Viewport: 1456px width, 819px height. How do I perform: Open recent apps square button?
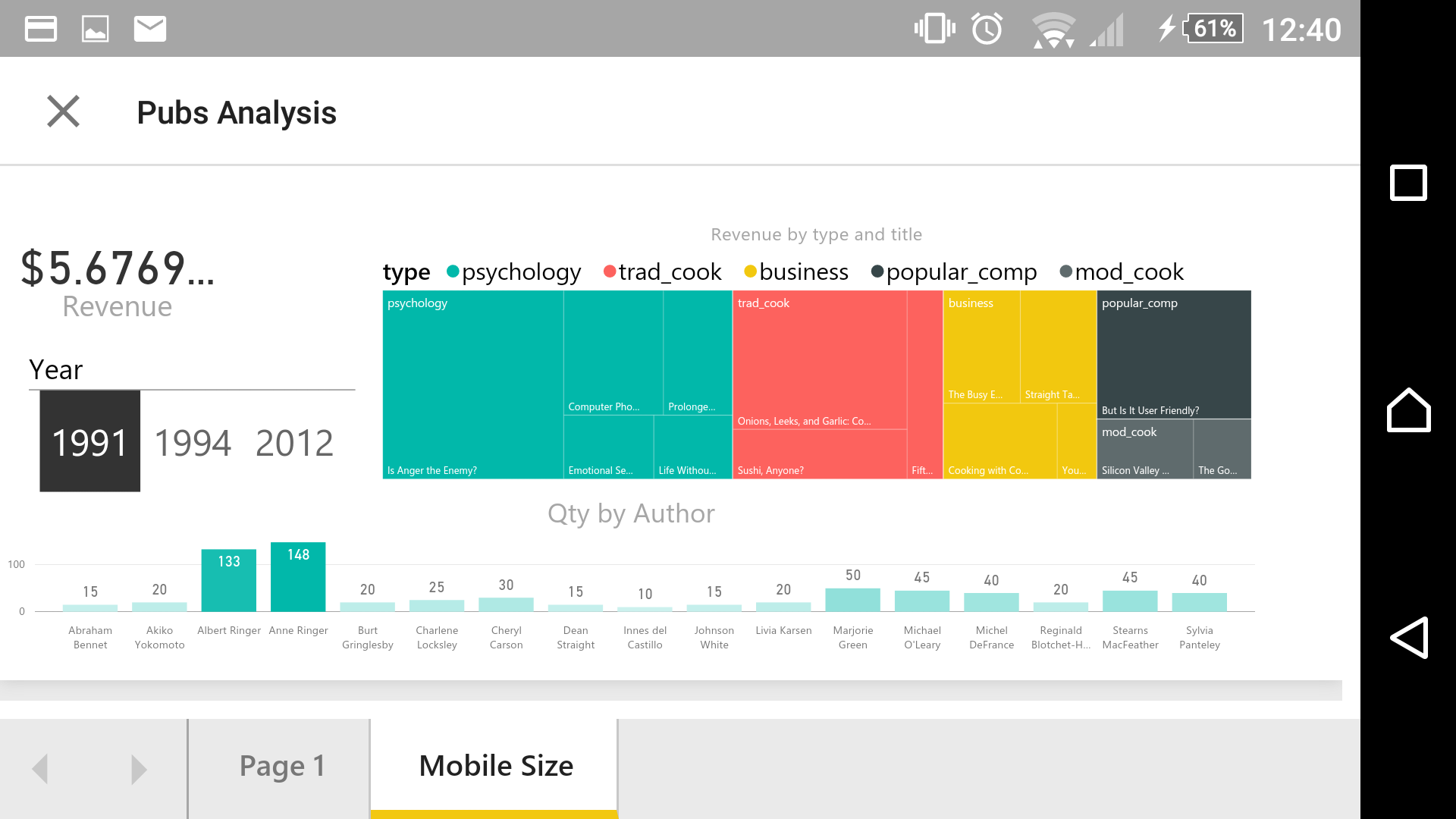click(x=1408, y=183)
